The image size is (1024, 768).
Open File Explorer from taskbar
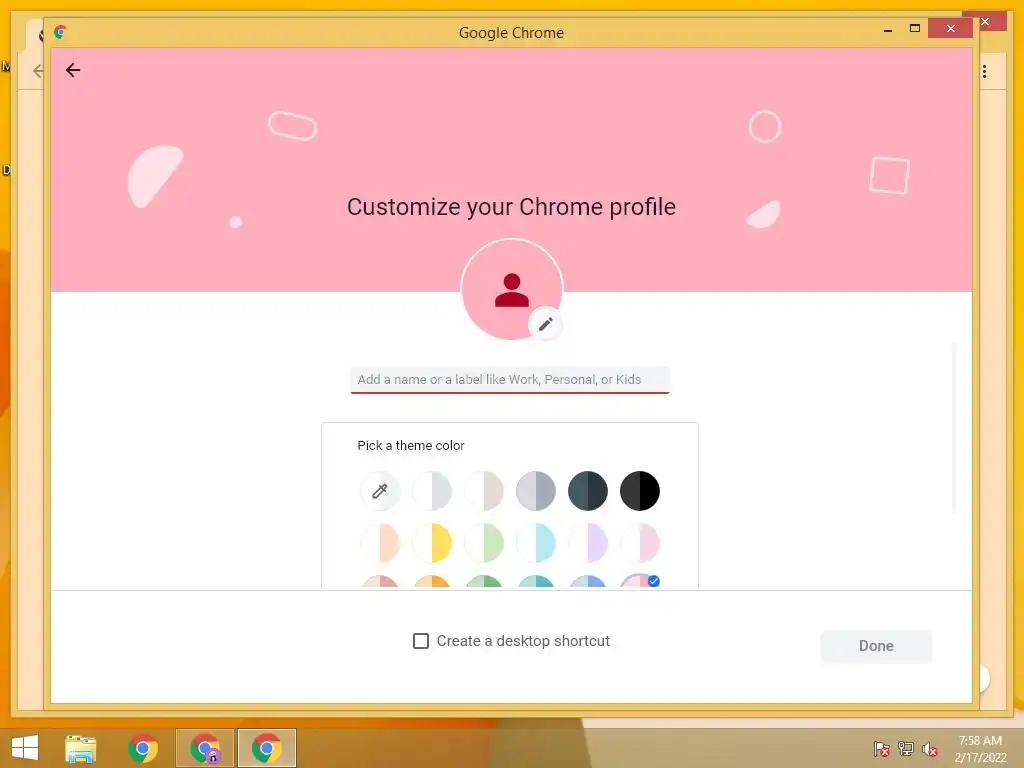tap(81, 748)
